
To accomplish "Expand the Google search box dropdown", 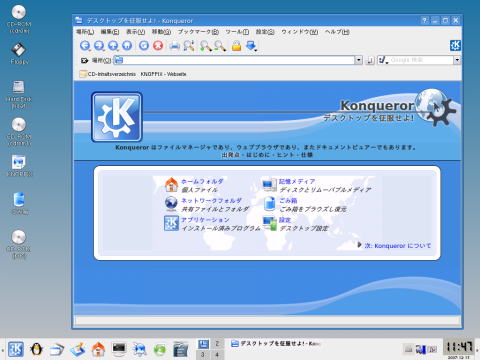I will 457,60.
